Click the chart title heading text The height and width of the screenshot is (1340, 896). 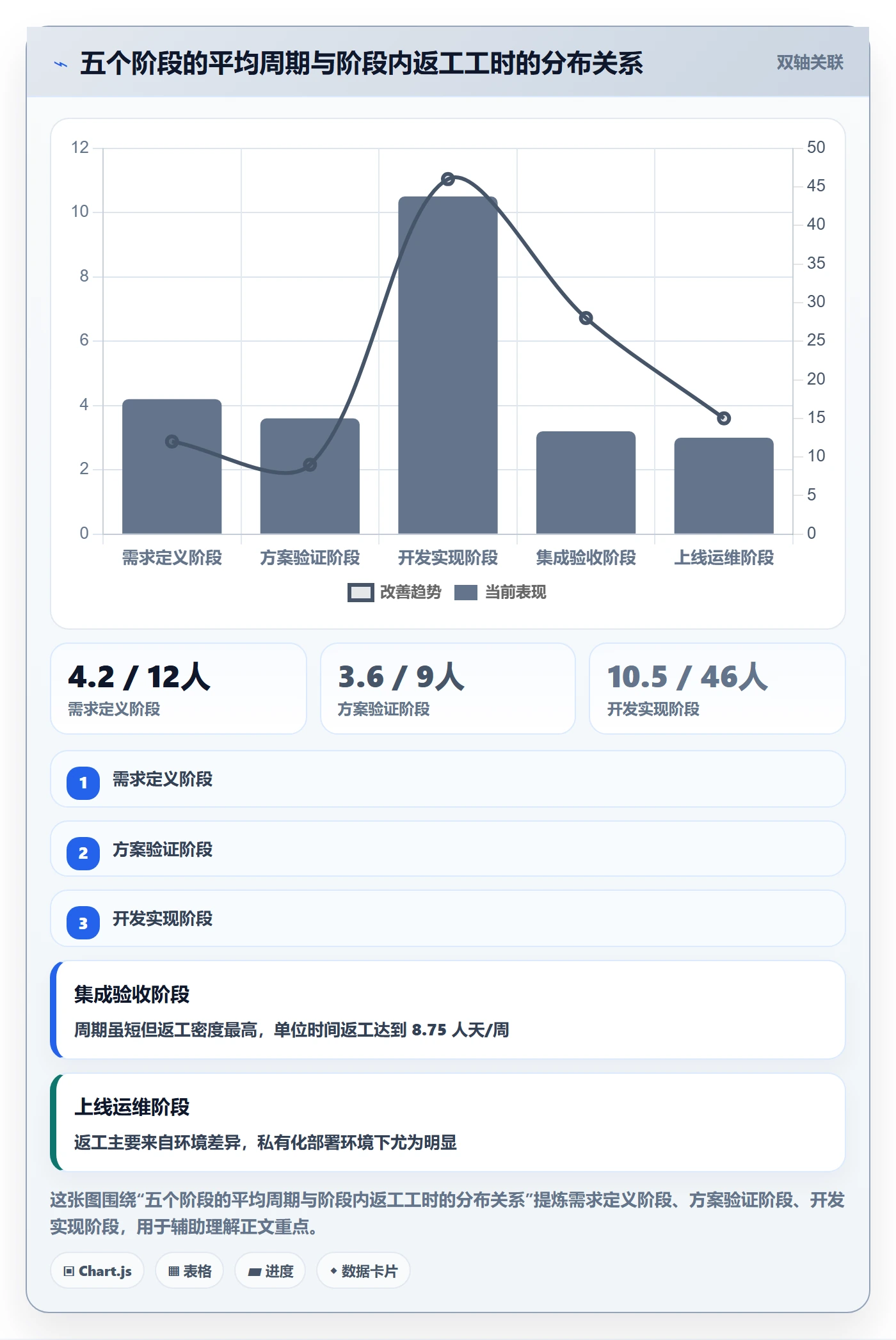coord(362,63)
